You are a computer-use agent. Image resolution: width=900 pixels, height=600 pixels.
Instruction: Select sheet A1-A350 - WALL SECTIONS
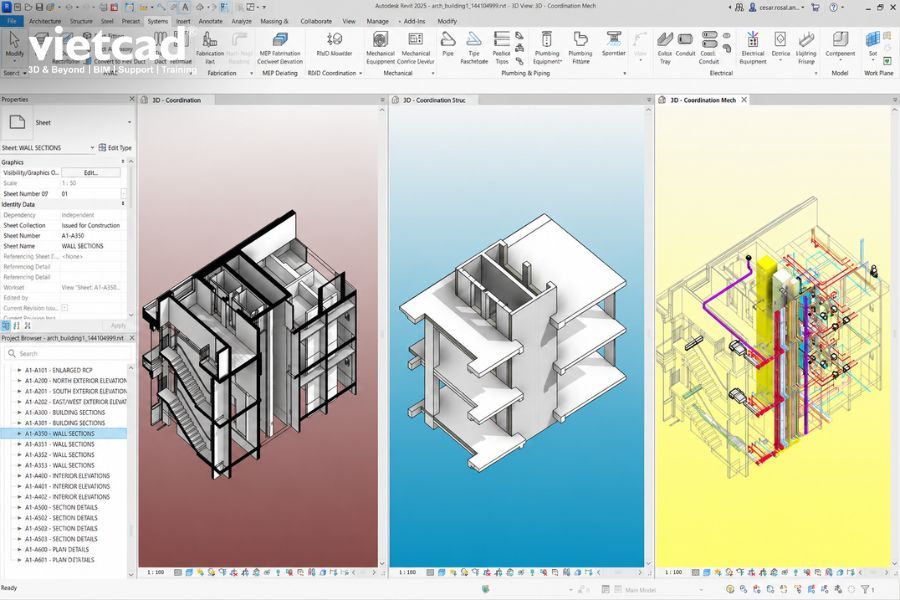63,433
